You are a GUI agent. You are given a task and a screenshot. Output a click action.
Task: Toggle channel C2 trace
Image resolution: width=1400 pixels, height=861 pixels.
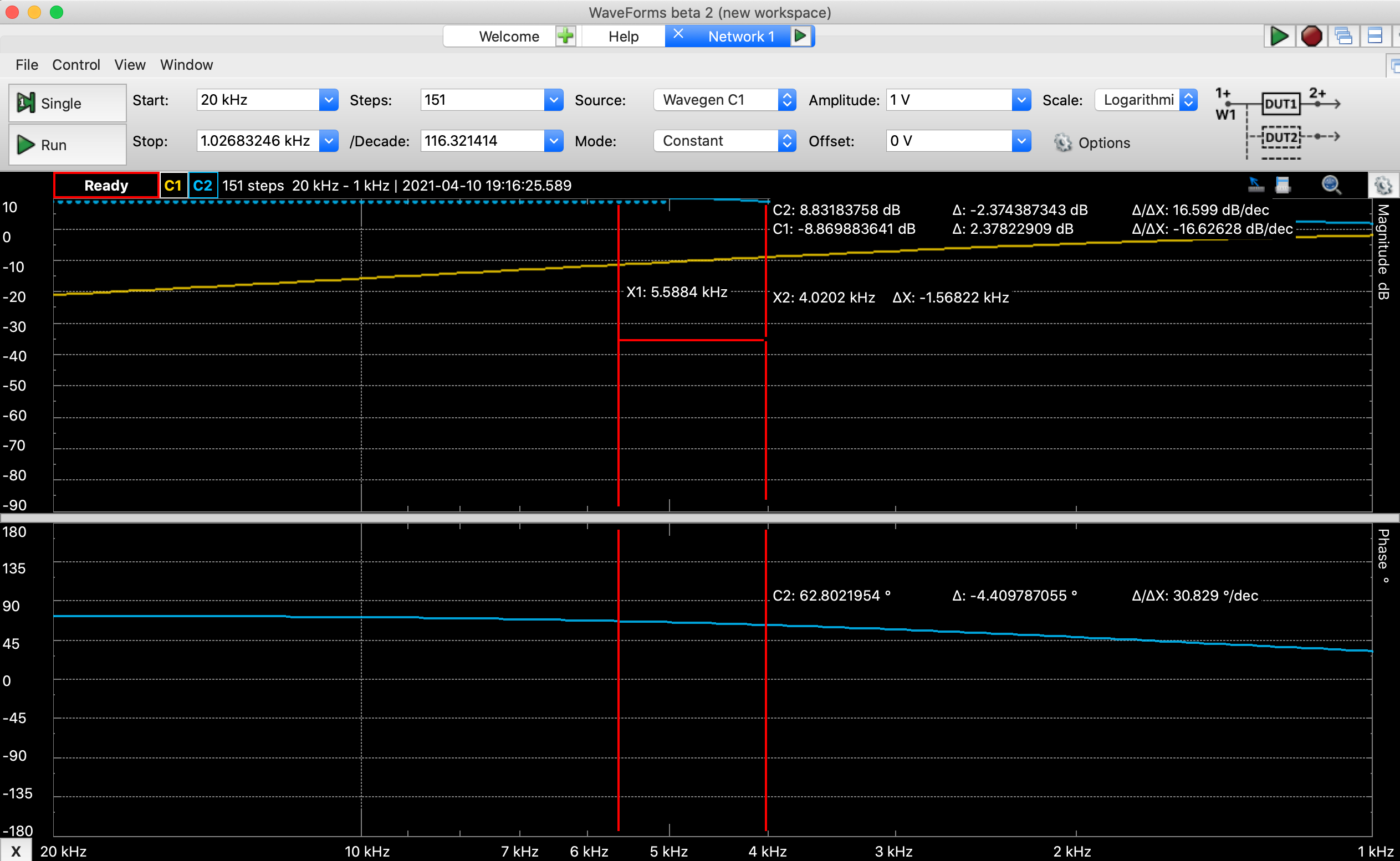point(202,185)
